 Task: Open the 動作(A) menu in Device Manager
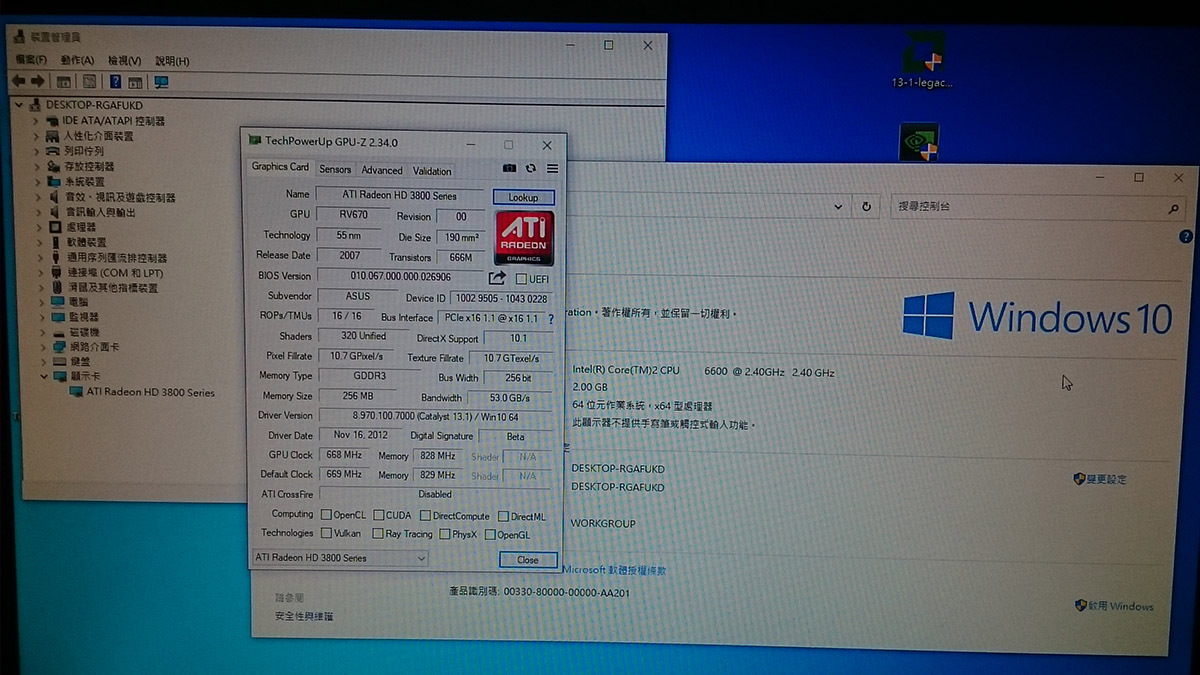point(77,61)
